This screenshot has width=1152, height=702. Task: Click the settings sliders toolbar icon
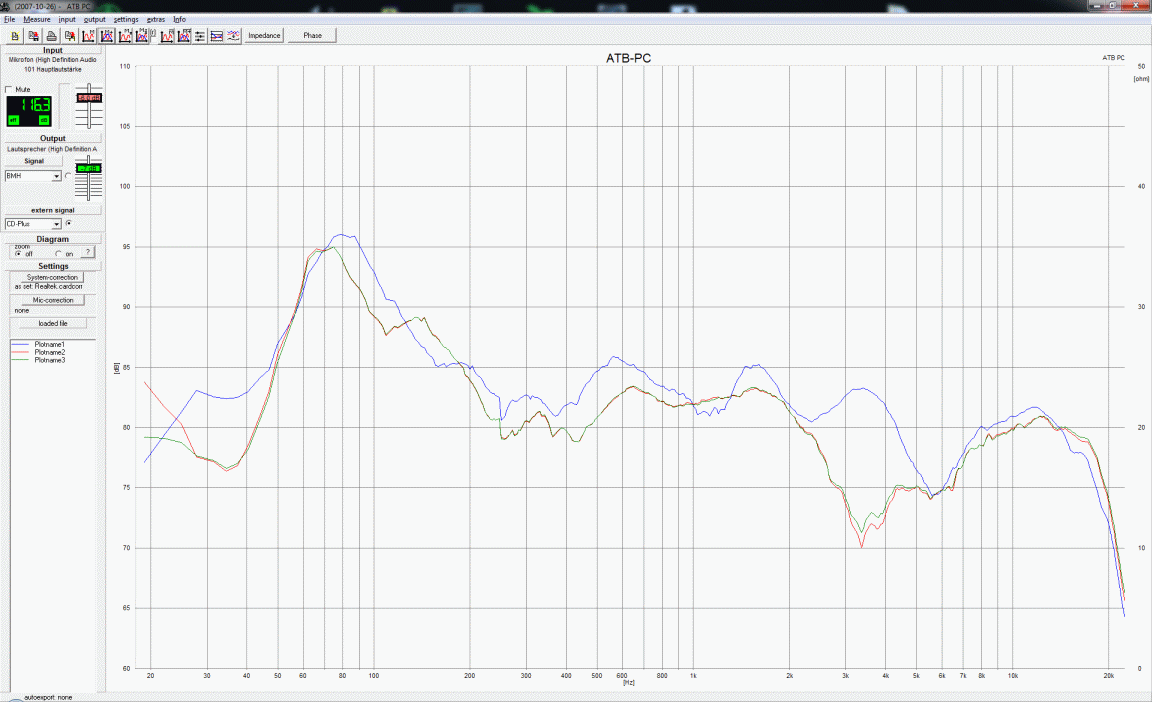[x=200, y=36]
